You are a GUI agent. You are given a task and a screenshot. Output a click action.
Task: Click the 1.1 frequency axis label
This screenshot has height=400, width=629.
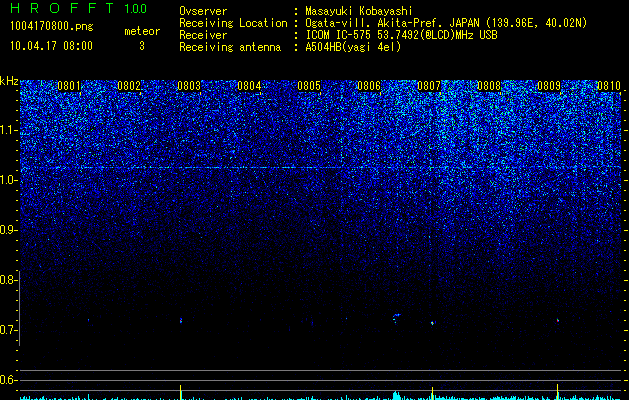click(x=9, y=130)
